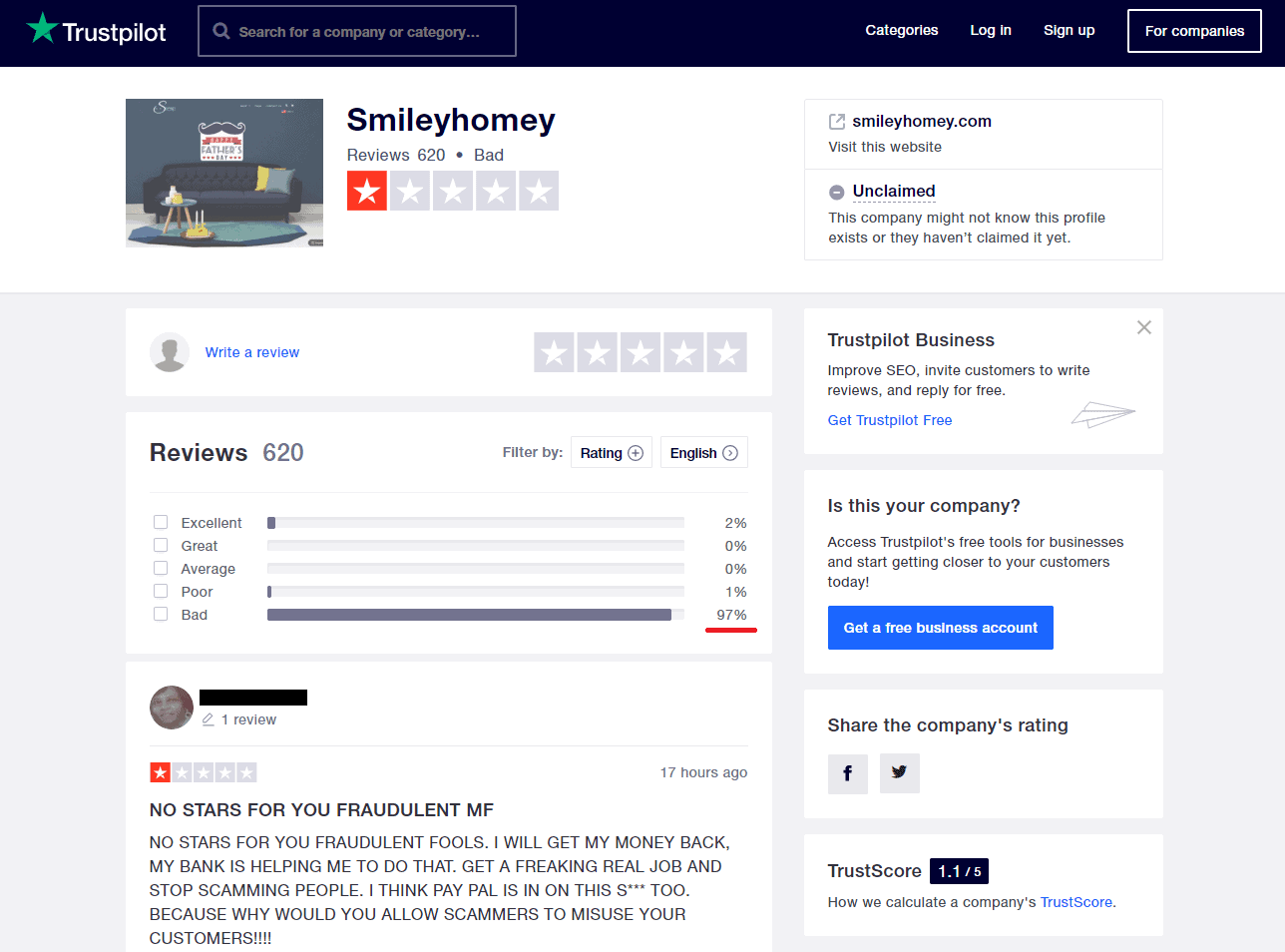Open the Log in page
The height and width of the screenshot is (952, 1285).
(991, 30)
